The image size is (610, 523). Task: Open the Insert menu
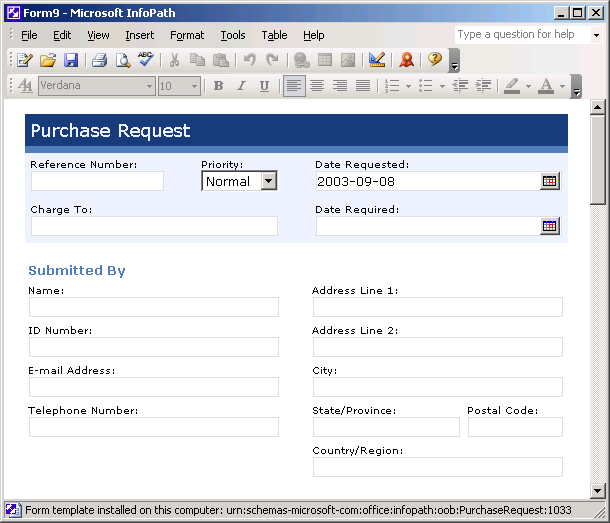(x=139, y=35)
